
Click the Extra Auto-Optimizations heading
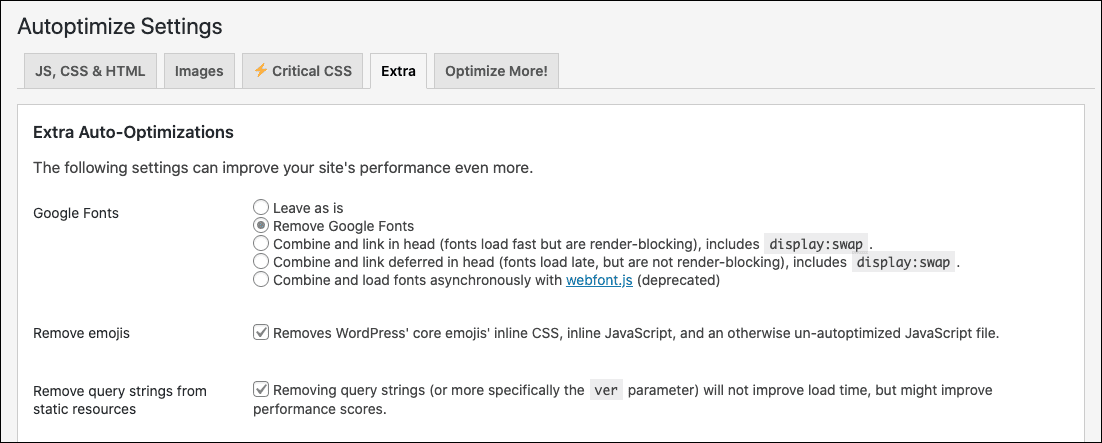click(134, 131)
